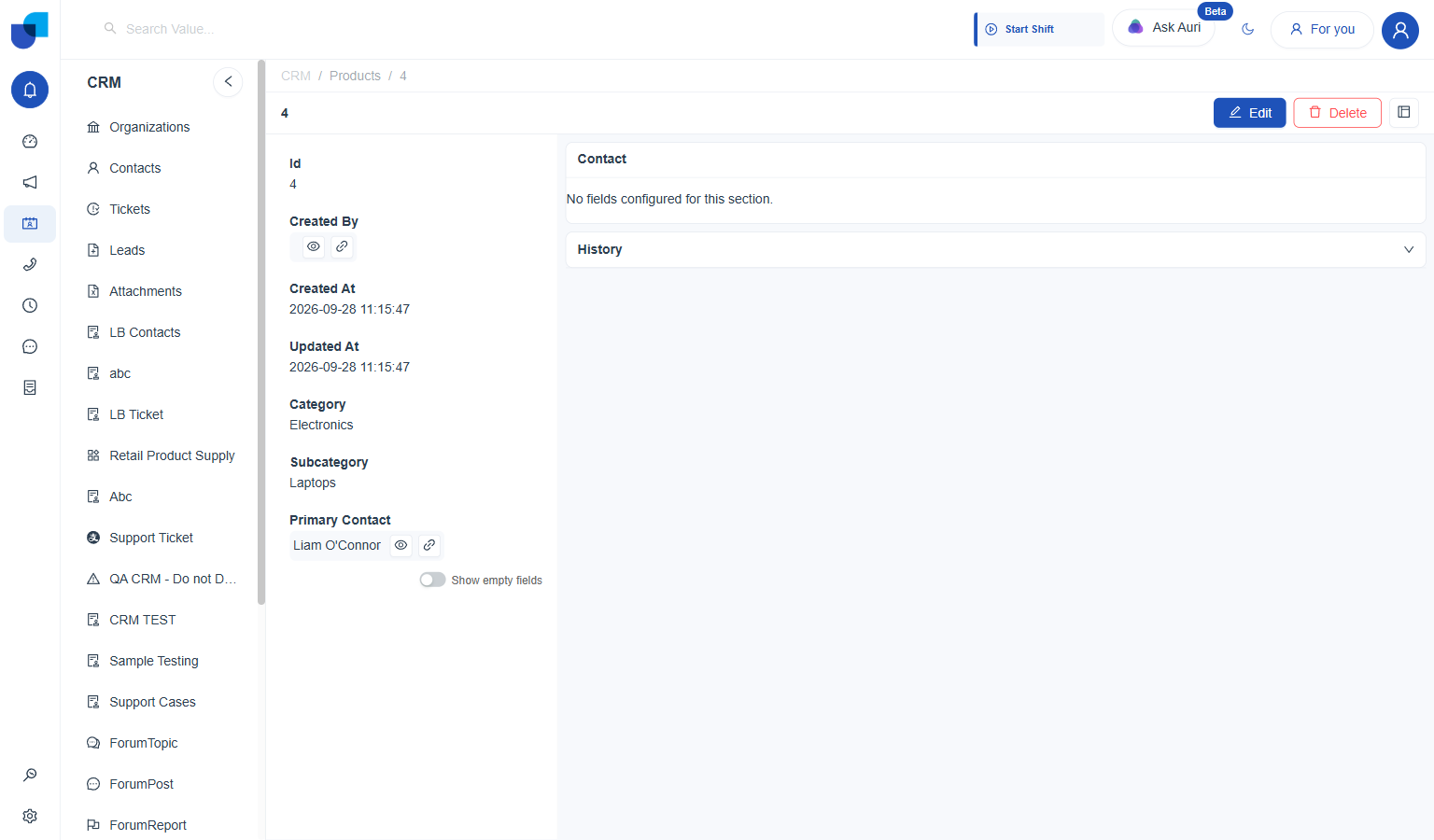Click the Delete button
This screenshot has width=1434, height=840.
coord(1337,113)
